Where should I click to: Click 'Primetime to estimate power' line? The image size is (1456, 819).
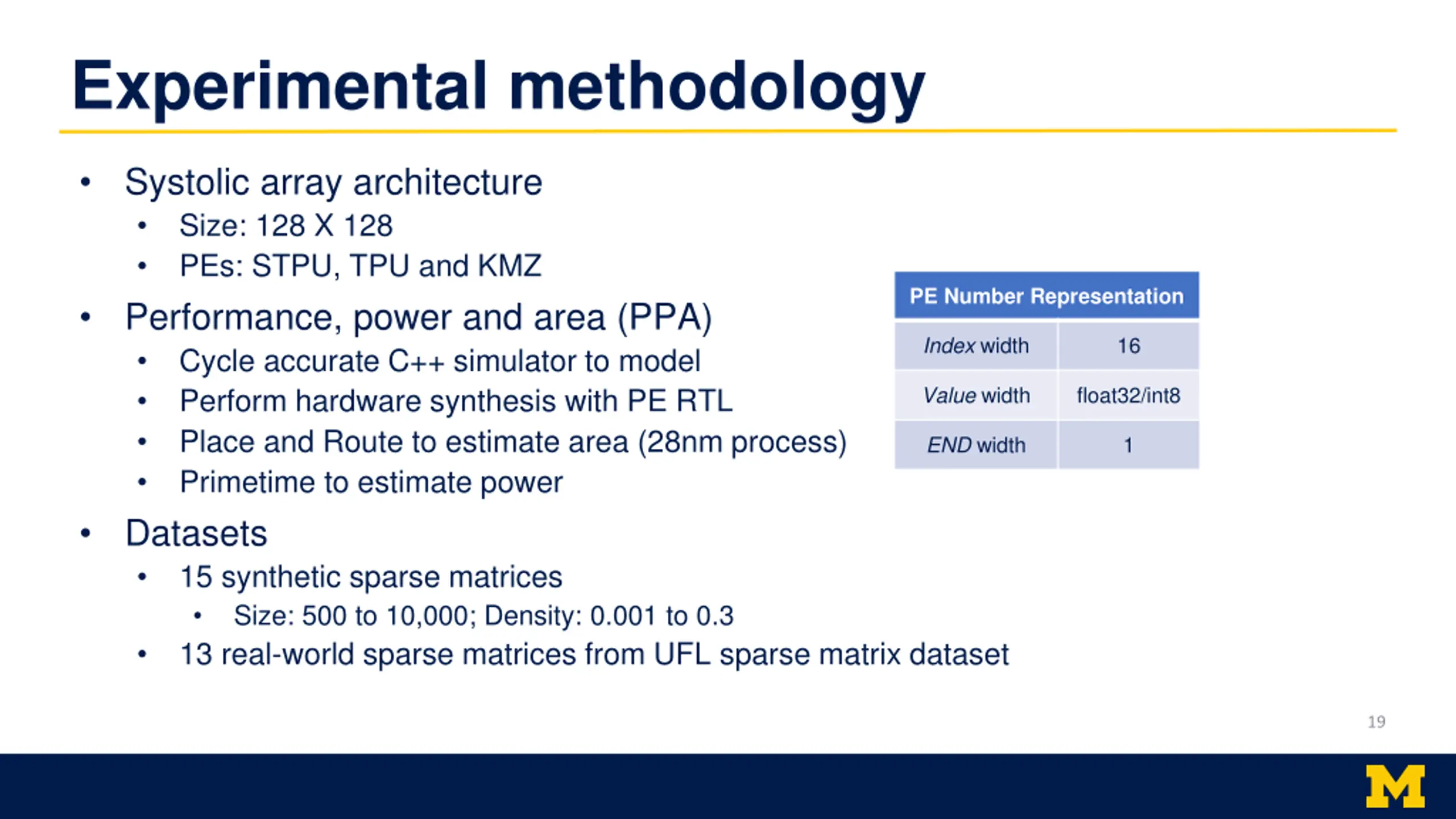tap(371, 482)
